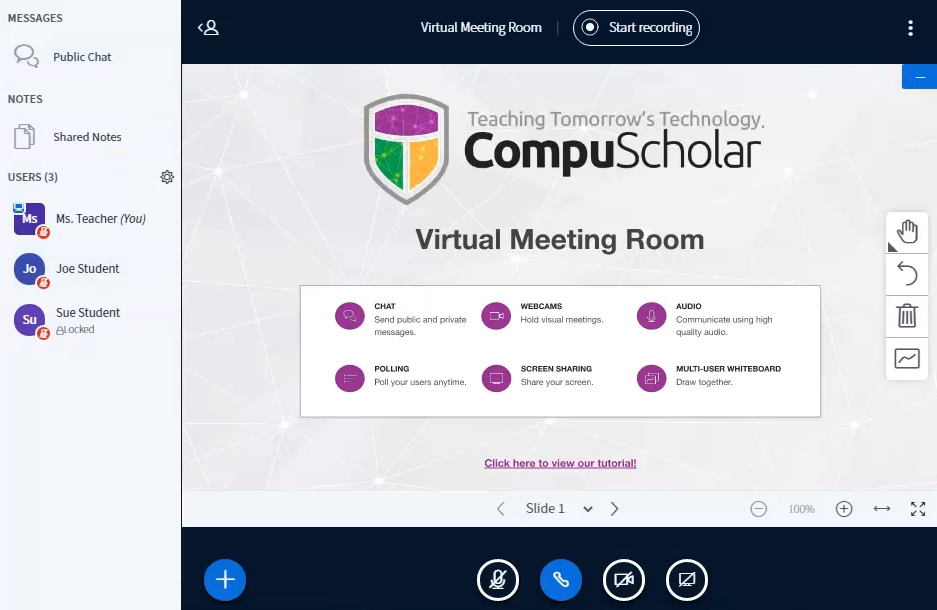Click the USERS (3) heading
The image size is (937, 610).
pos(33,177)
